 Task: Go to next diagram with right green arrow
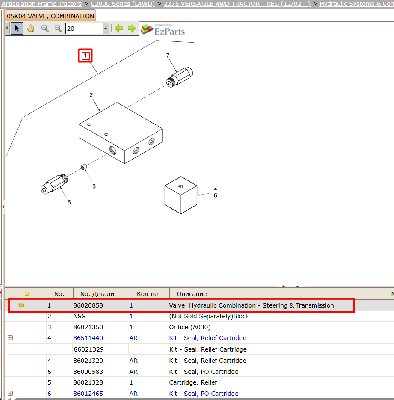(x=132, y=28)
